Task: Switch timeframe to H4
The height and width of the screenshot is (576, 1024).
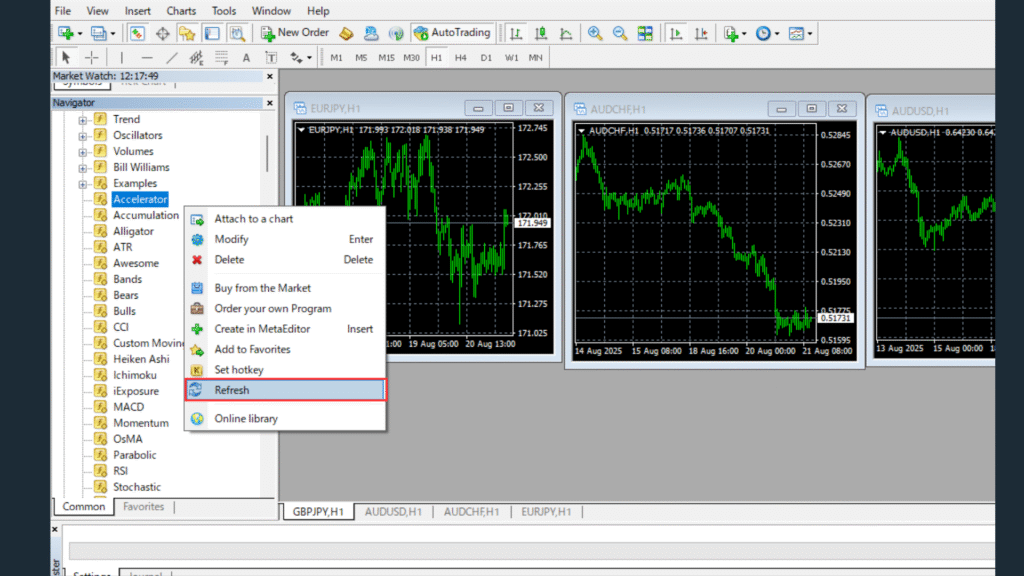Action: coord(460,57)
